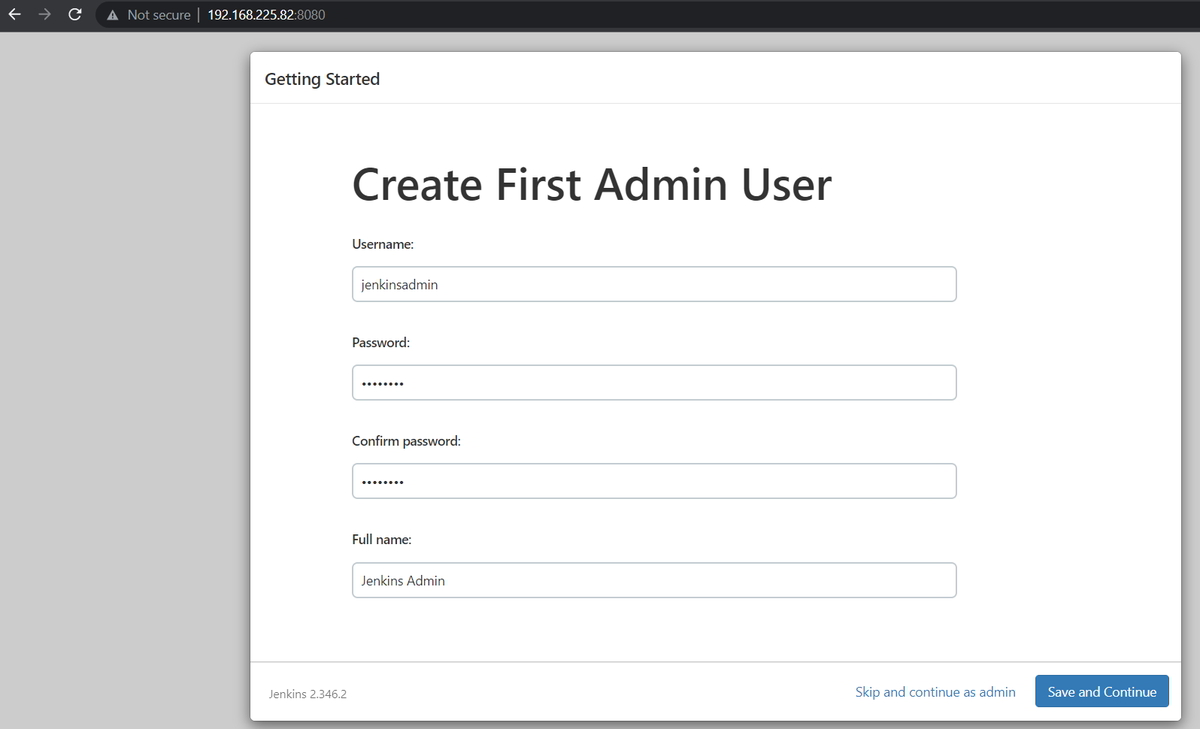The height and width of the screenshot is (729, 1200).
Task: Click Skip and continue as admin
Action: pos(935,691)
